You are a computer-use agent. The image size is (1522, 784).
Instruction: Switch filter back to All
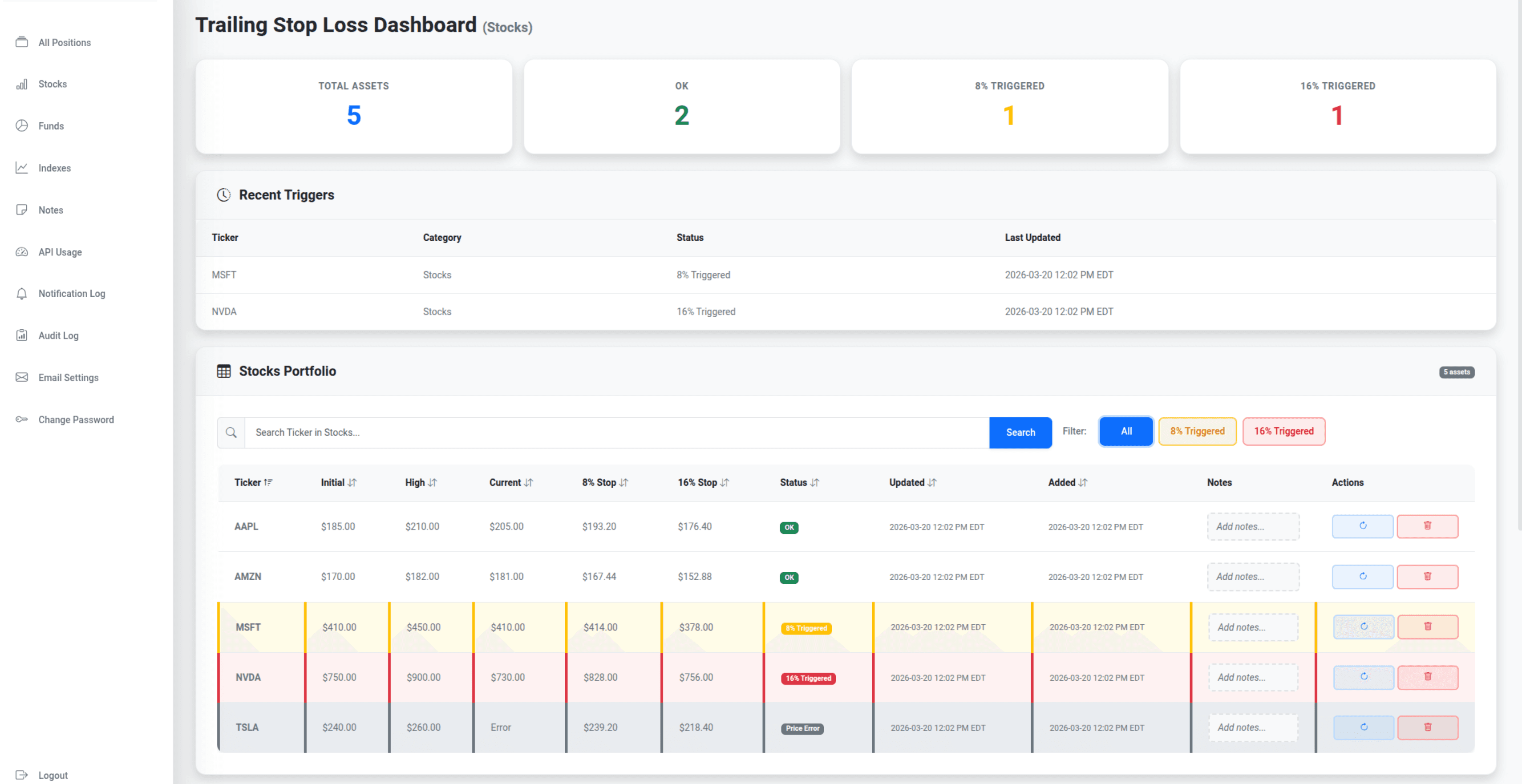tap(1125, 431)
